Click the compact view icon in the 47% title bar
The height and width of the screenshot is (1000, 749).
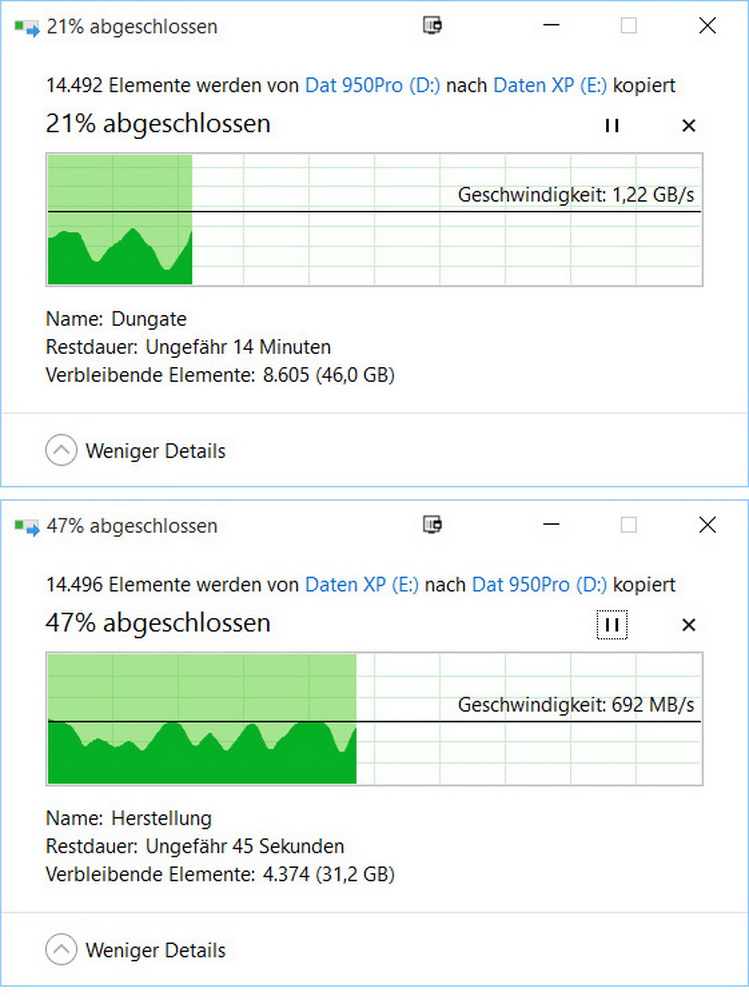coord(433,526)
